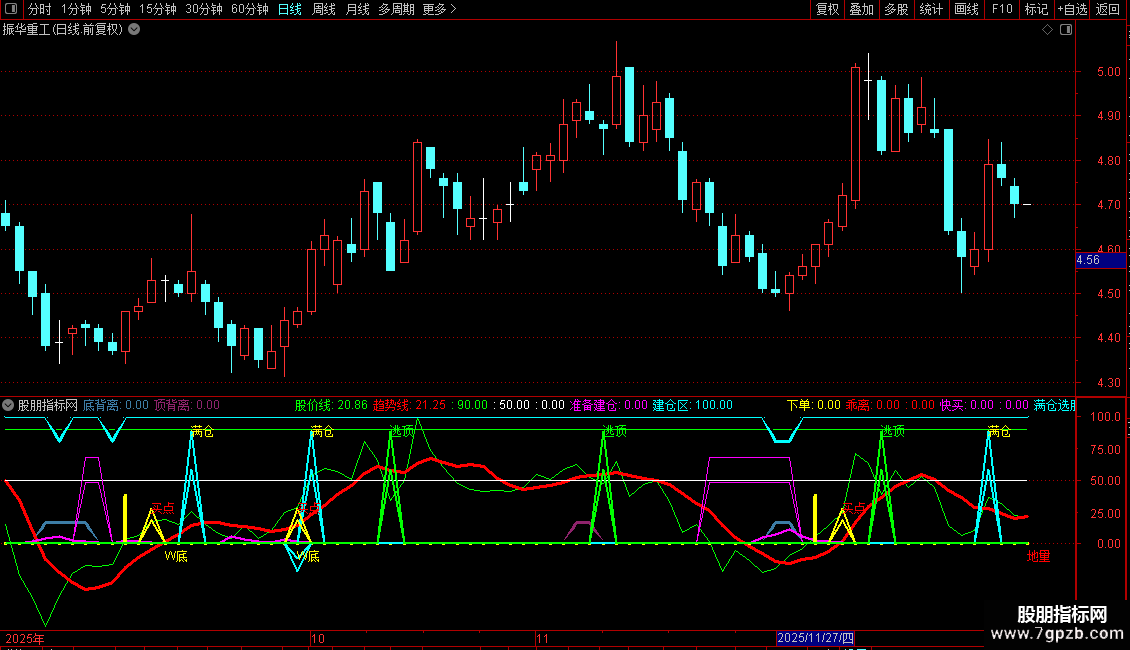The height and width of the screenshot is (650, 1130).
Task: Click the panel layout icon at top-left
Action: (11, 9)
